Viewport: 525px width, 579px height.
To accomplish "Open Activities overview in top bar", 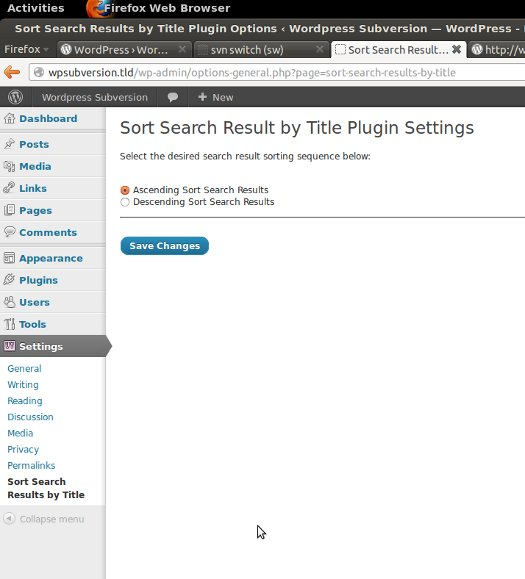I will [36, 8].
